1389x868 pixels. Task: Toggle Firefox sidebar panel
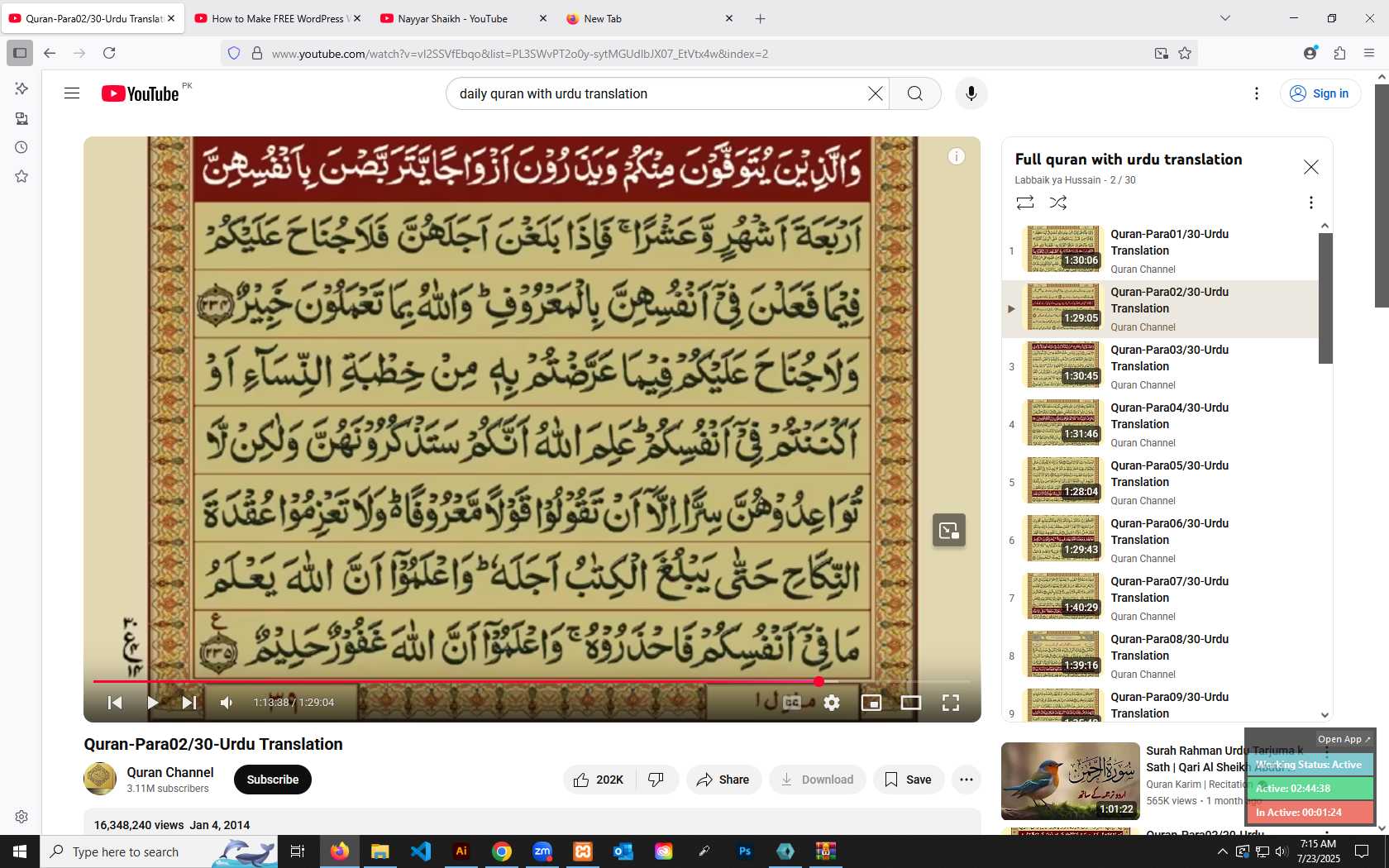[20, 53]
